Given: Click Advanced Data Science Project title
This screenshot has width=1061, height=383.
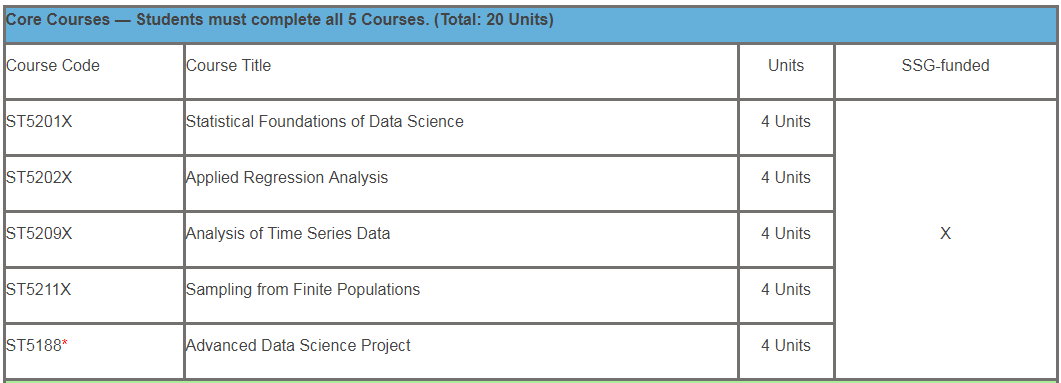Looking at the screenshot, I should click(x=298, y=345).
